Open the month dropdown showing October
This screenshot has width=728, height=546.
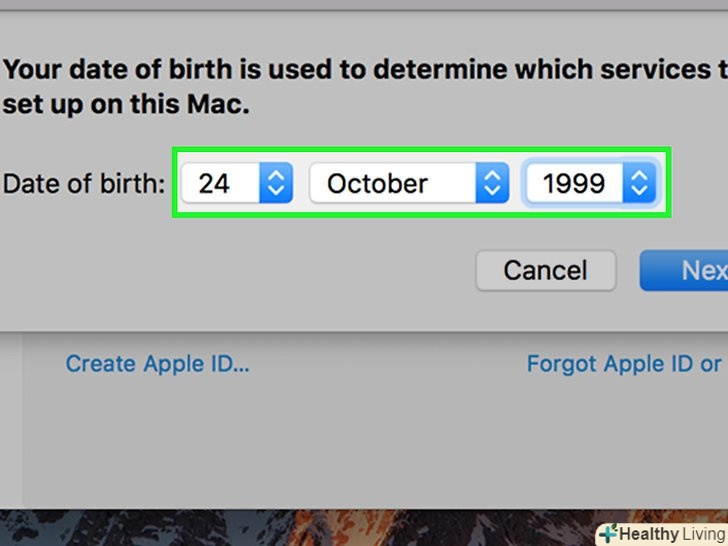pos(409,184)
